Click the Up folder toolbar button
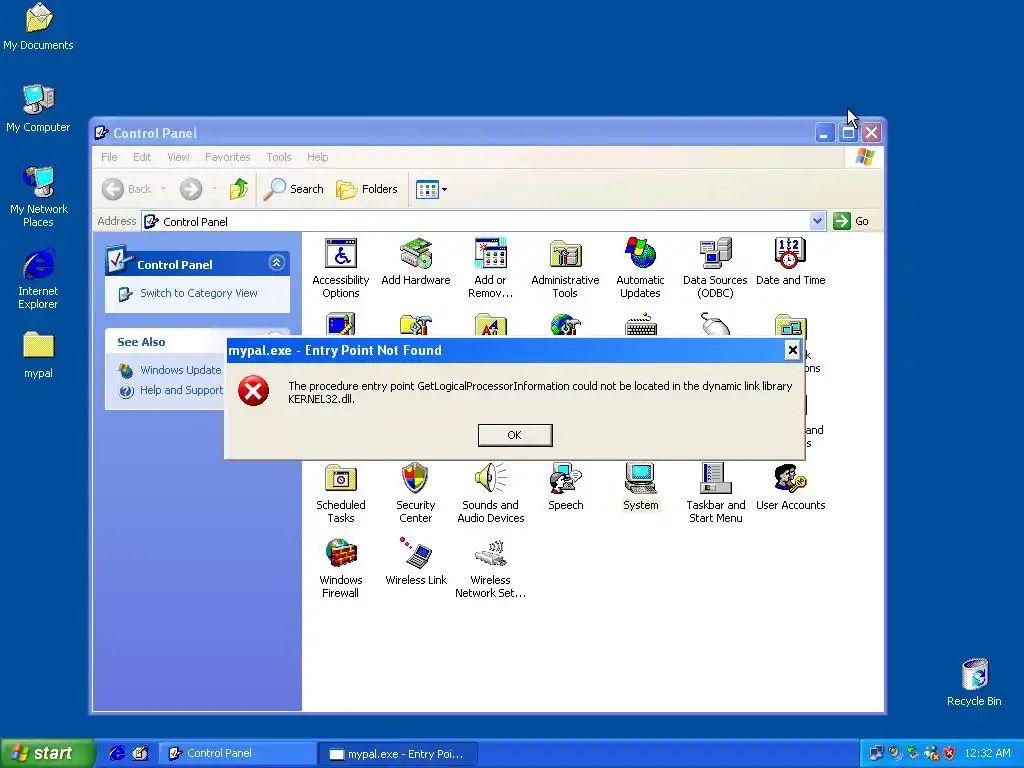Viewport: 1024px width, 768px height. [239, 189]
